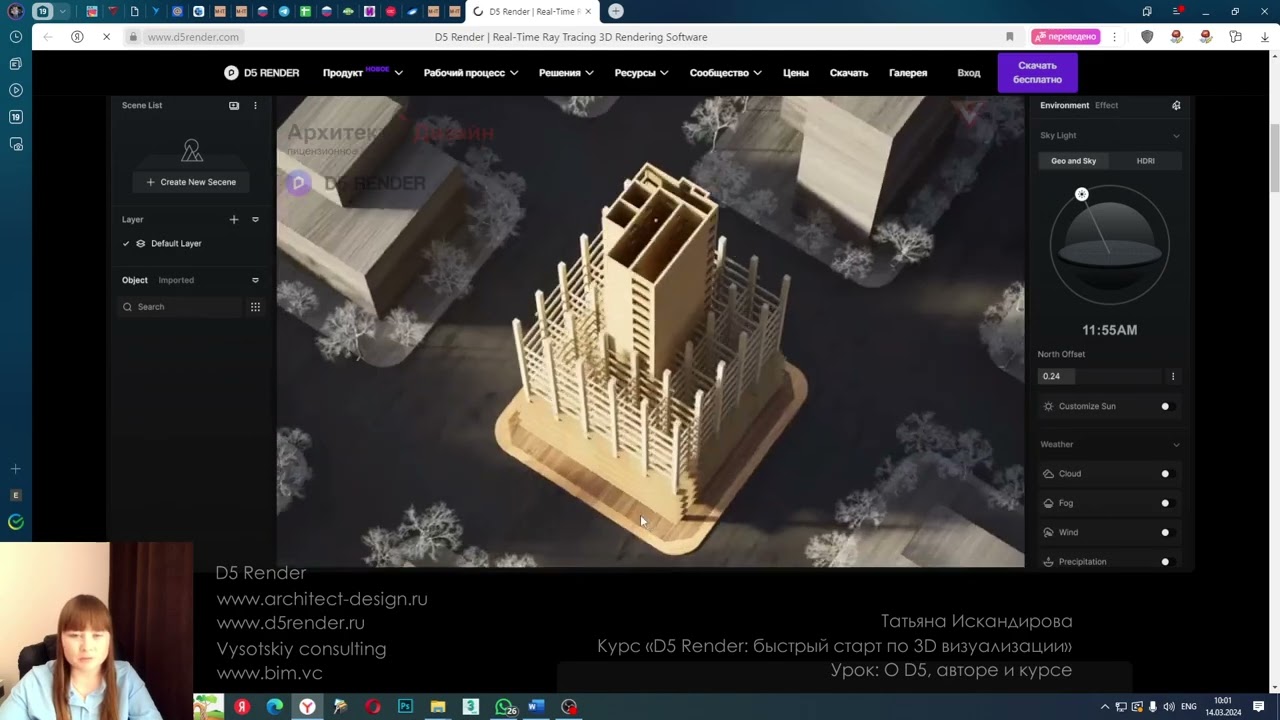Click the ENG language indicator

[x=1189, y=707]
